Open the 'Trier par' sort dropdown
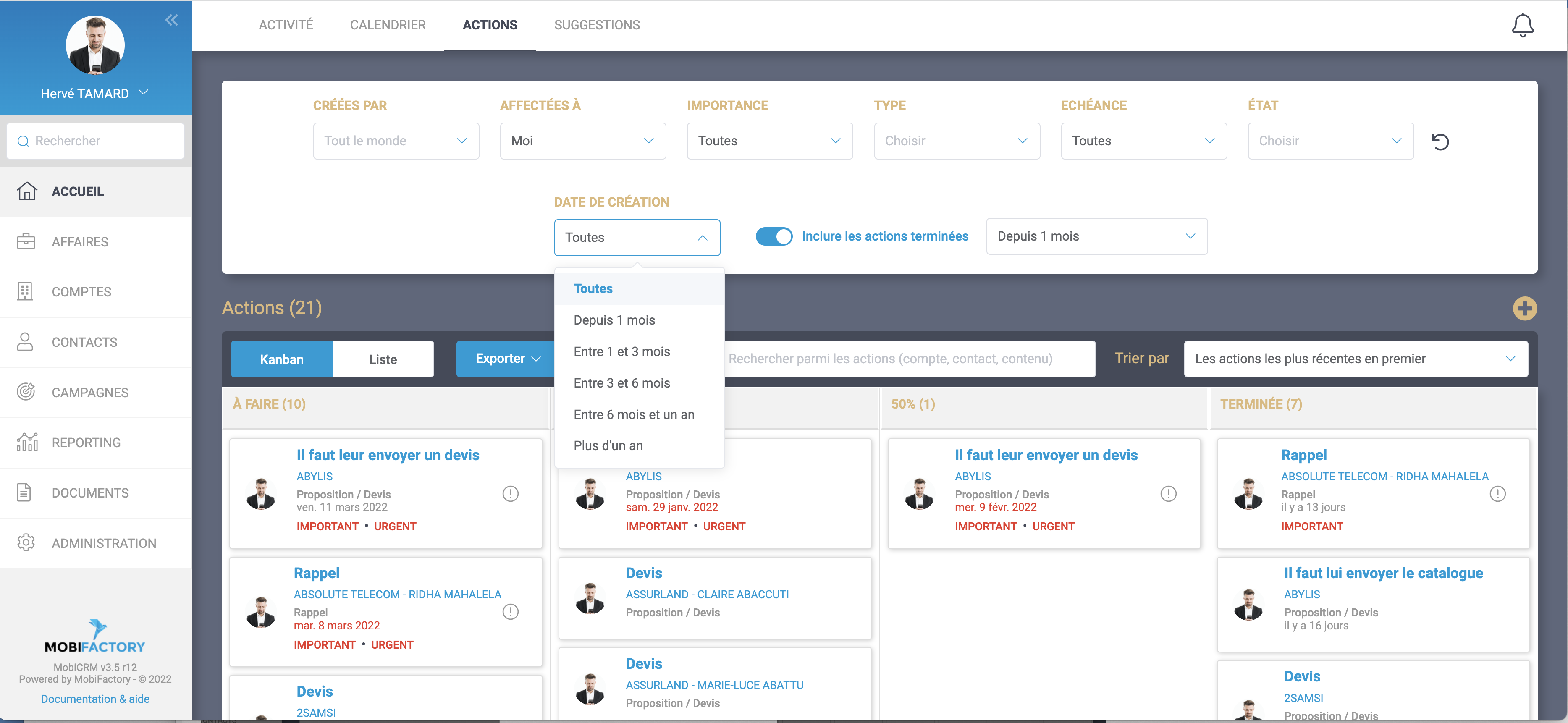The height and width of the screenshot is (723, 1568). point(1355,359)
